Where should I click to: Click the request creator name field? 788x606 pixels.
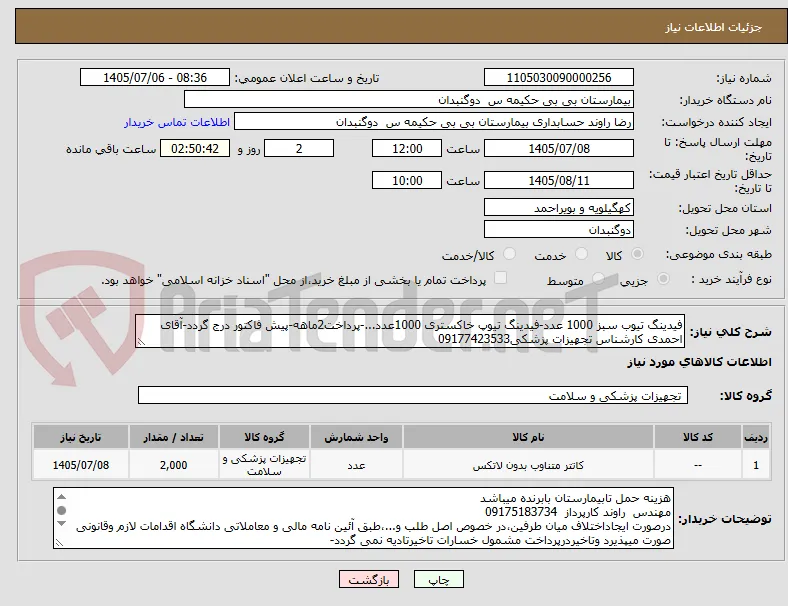[x=434, y=122]
